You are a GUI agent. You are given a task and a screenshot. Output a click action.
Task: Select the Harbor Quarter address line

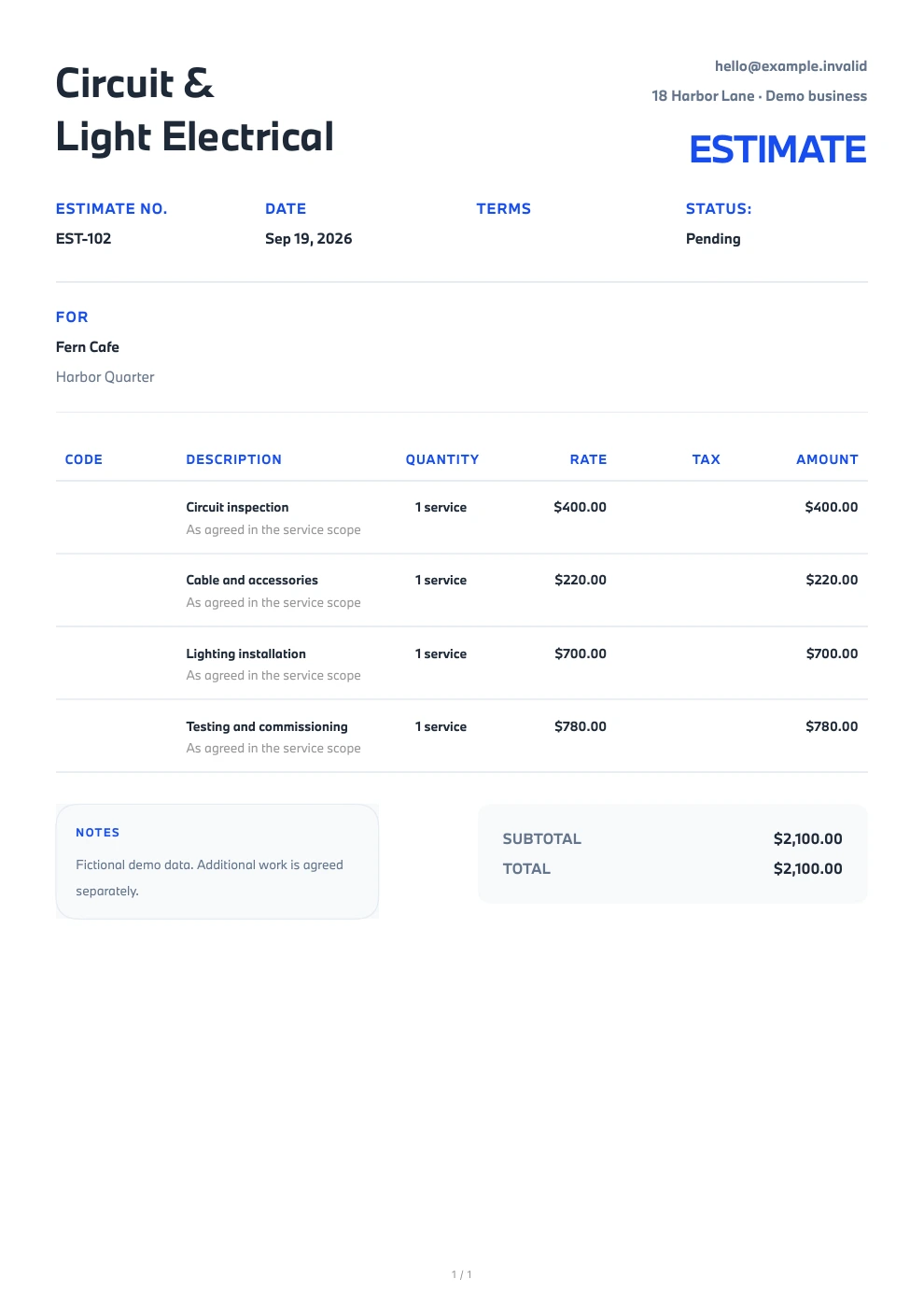(x=105, y=377)
